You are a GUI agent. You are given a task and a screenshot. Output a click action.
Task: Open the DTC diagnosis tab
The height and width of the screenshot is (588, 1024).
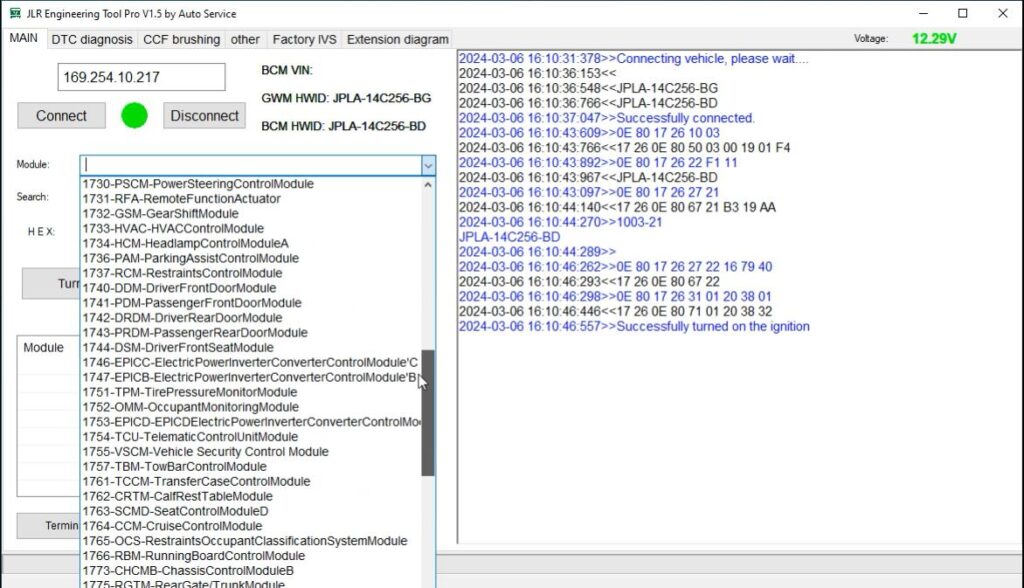tap(91, 39)
